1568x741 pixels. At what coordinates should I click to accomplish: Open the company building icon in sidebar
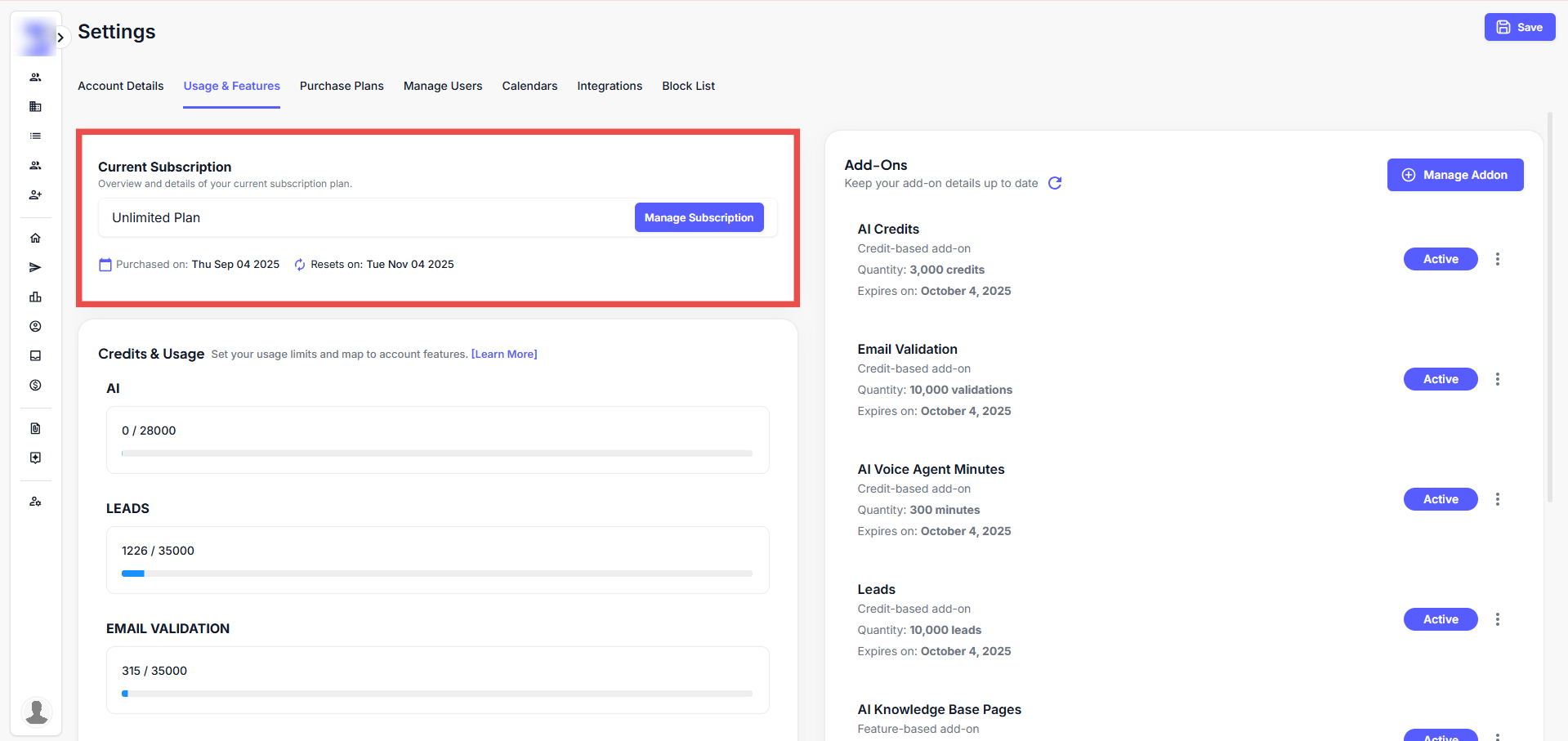point(35,107)
